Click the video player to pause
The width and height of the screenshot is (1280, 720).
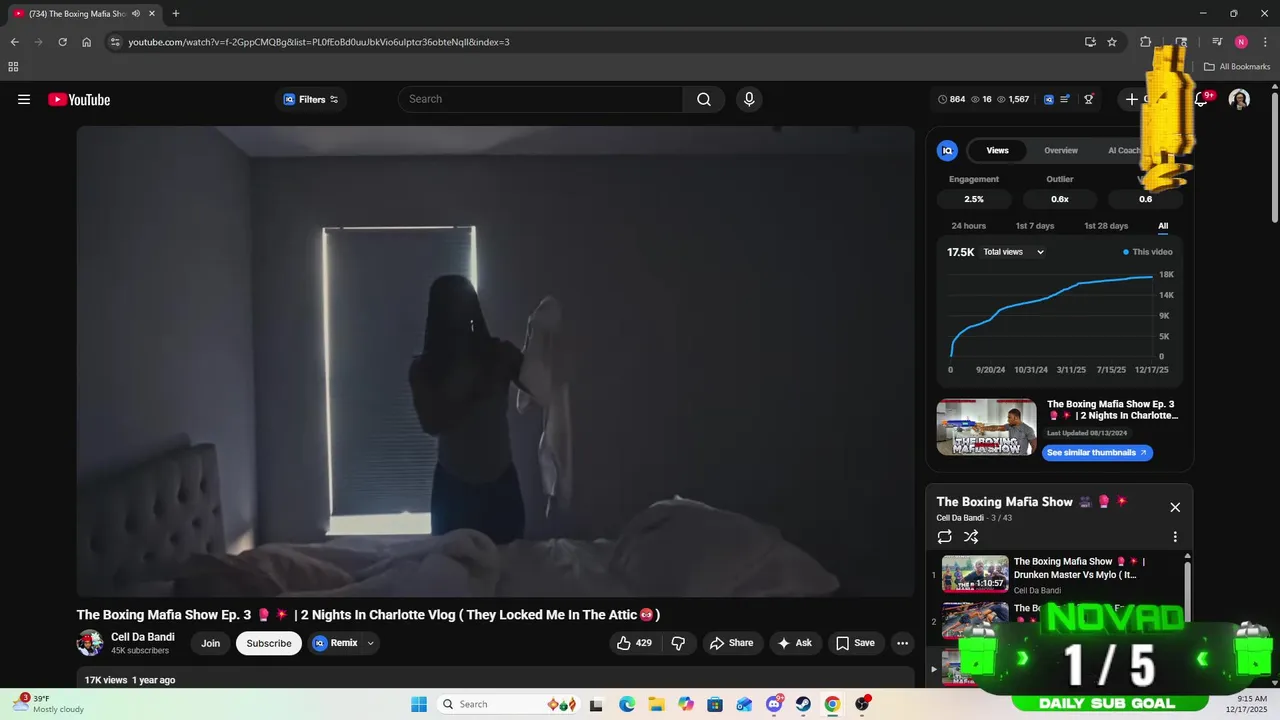pyautogui.click(x=495, y=361)
